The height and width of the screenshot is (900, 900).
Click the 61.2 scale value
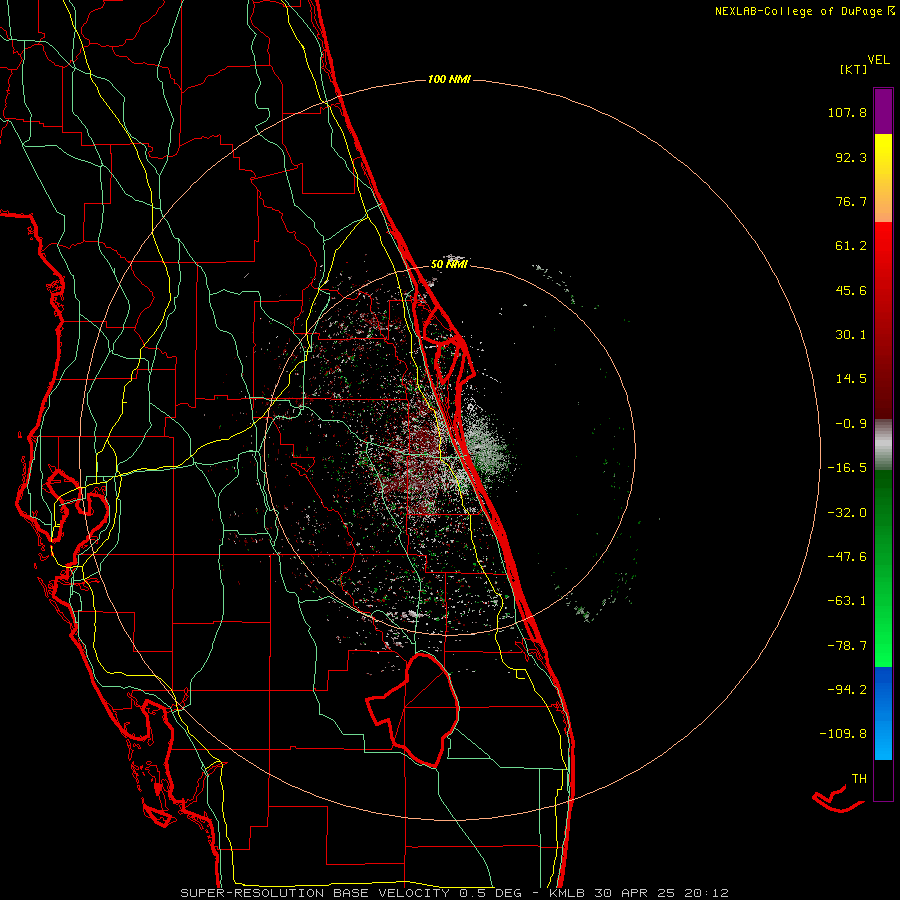(x=851, y=246)
